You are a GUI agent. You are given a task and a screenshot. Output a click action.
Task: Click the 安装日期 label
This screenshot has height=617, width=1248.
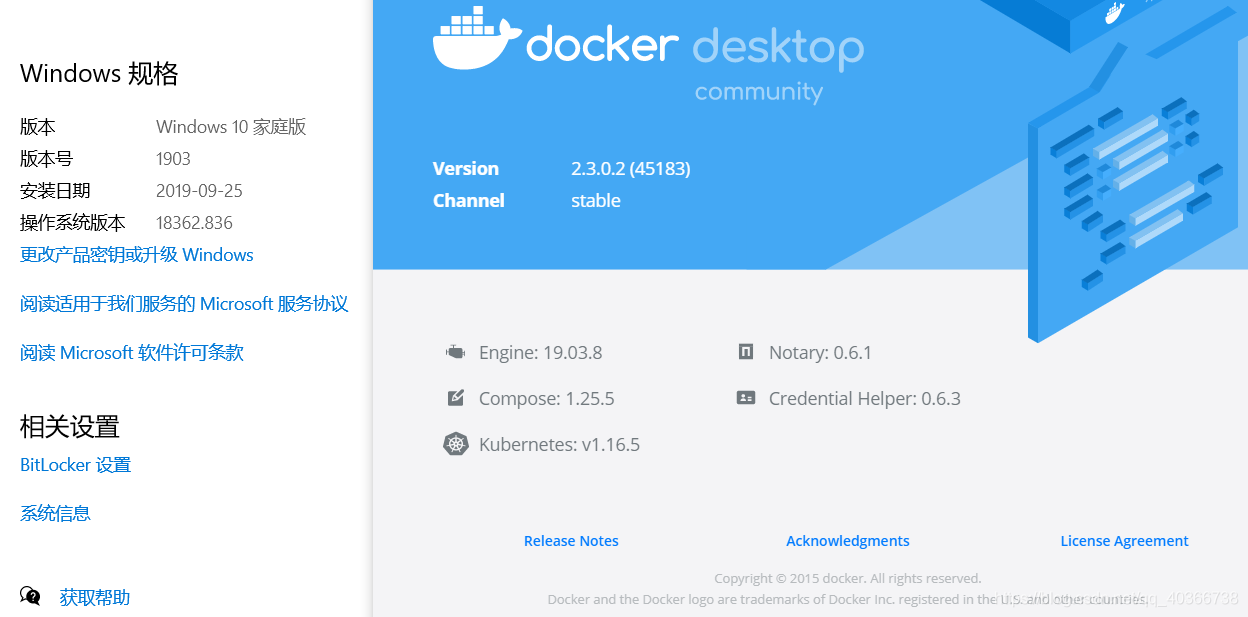click(x=55, y=191)
